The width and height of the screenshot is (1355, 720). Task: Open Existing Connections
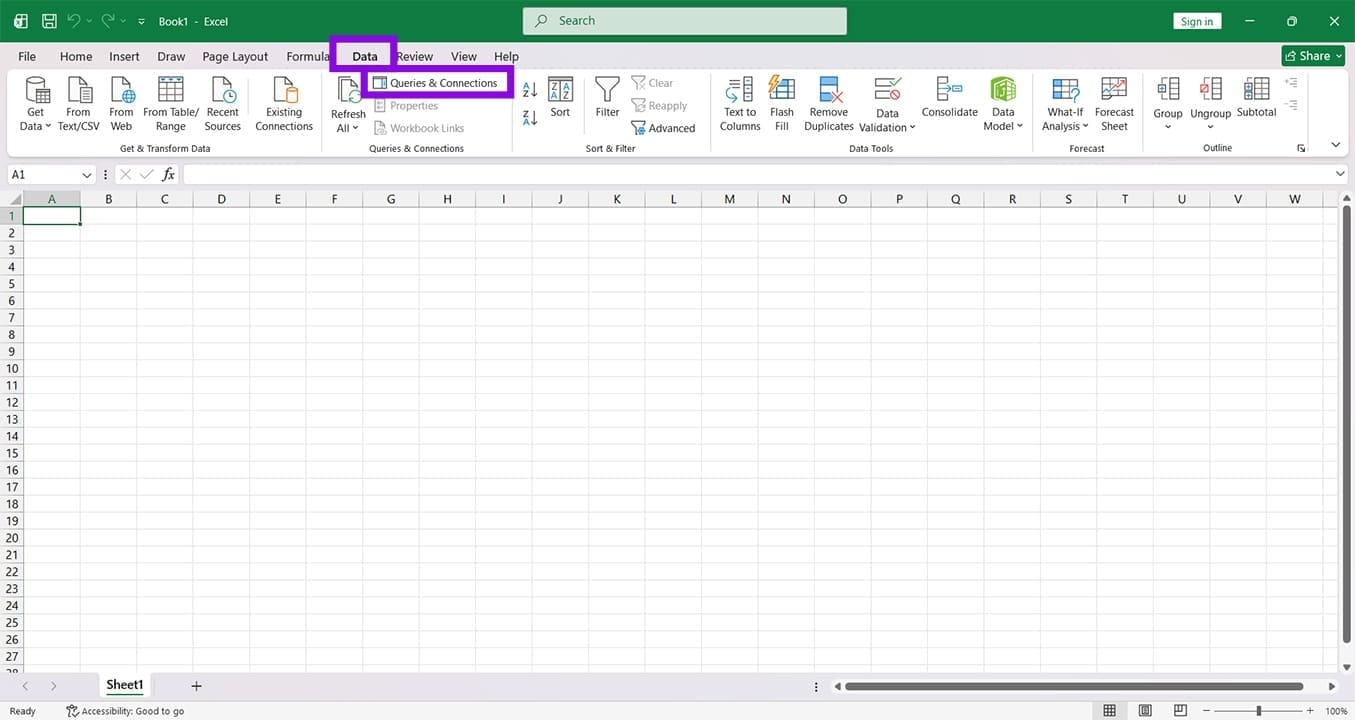coord(284,104)
